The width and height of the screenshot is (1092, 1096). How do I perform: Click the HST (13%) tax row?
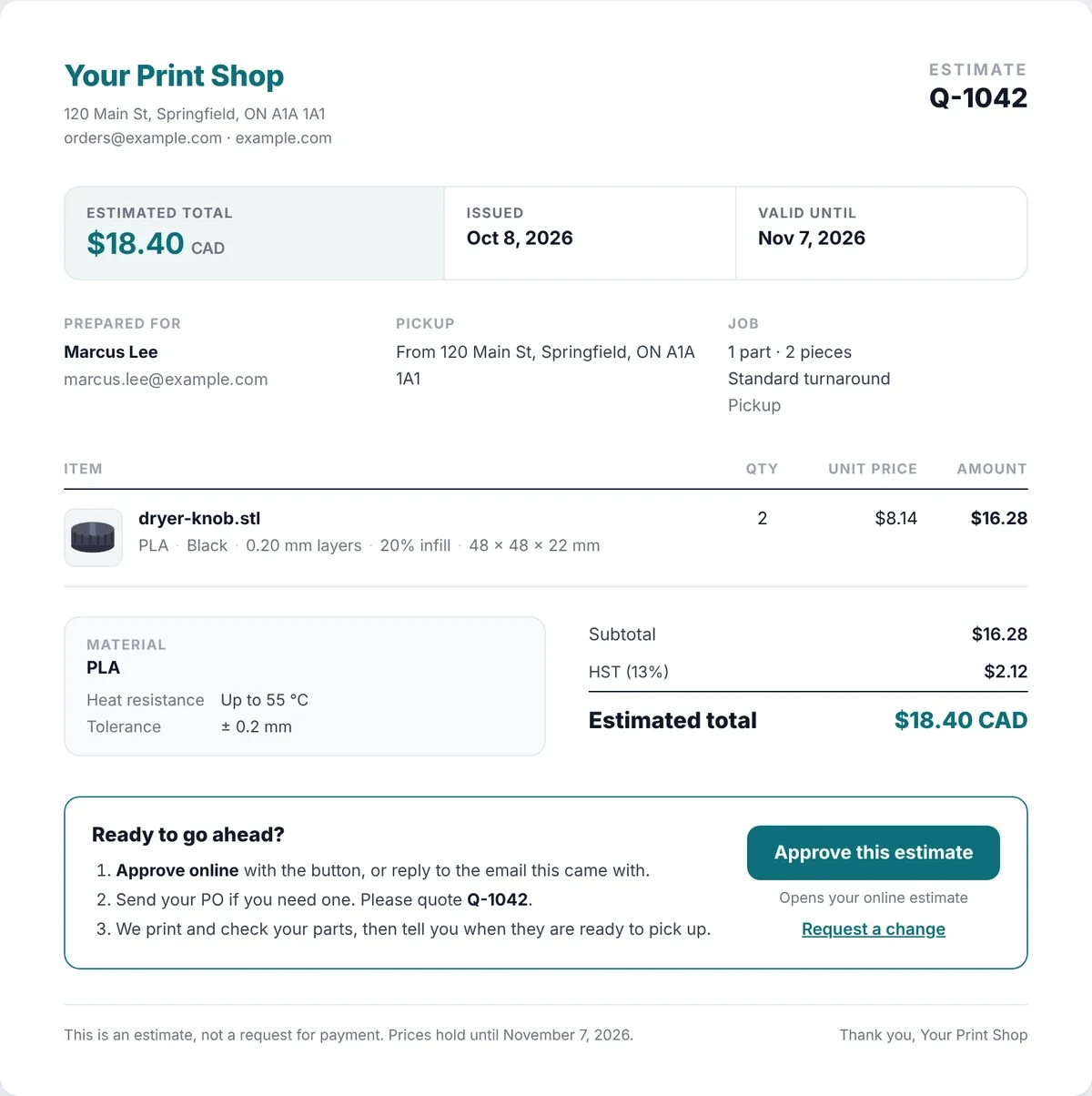pyautogui.click(x=808, y=672)
